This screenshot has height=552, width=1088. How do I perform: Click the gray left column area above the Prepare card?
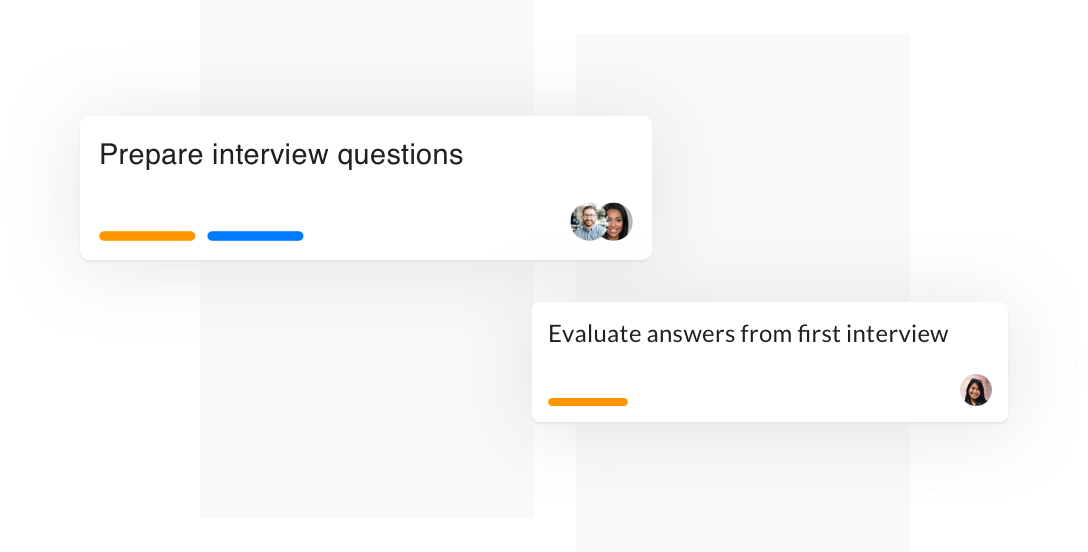367,59
